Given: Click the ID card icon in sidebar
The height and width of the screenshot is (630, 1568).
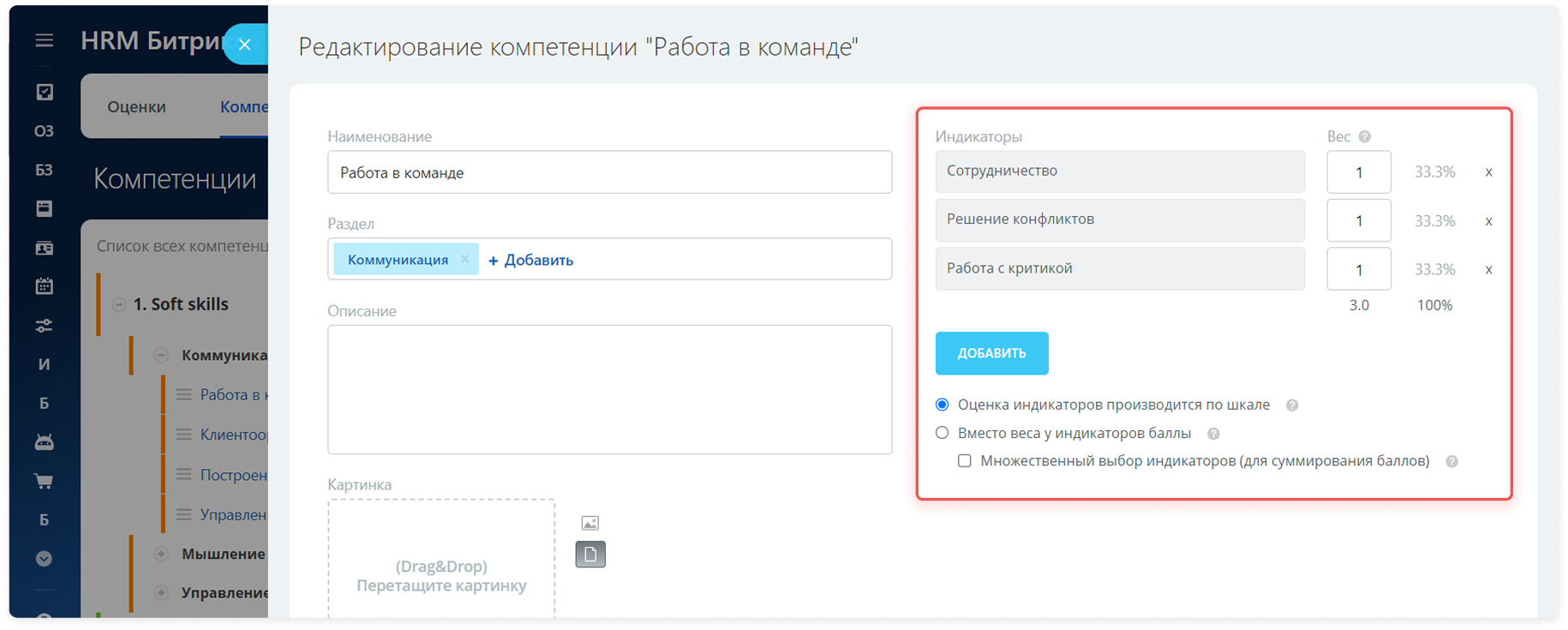Looking at the screenshot, I should tap(45, 248).
